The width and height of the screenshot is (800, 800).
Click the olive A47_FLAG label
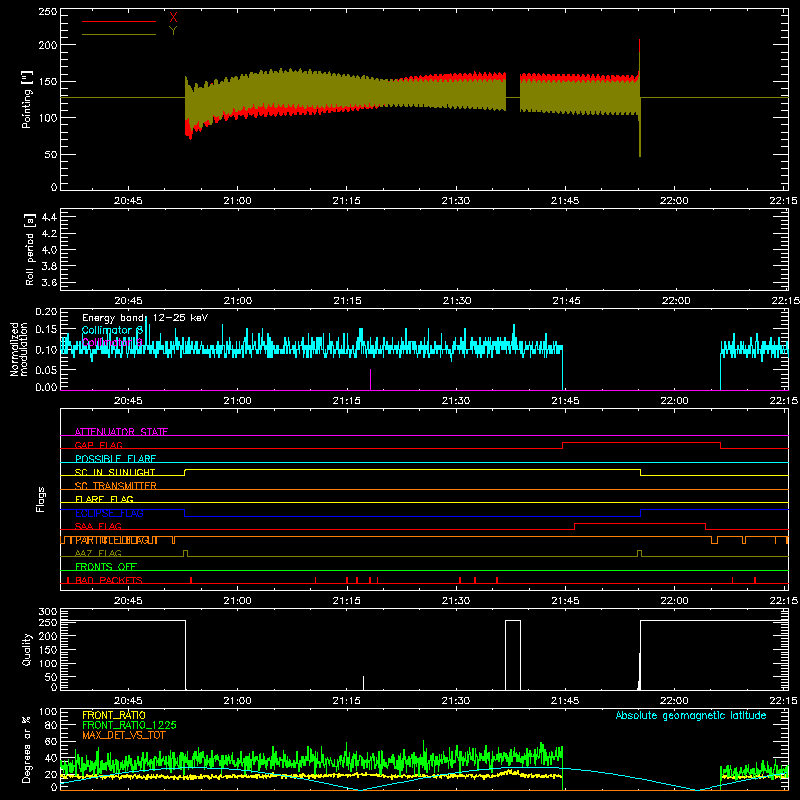coord(98,553)
